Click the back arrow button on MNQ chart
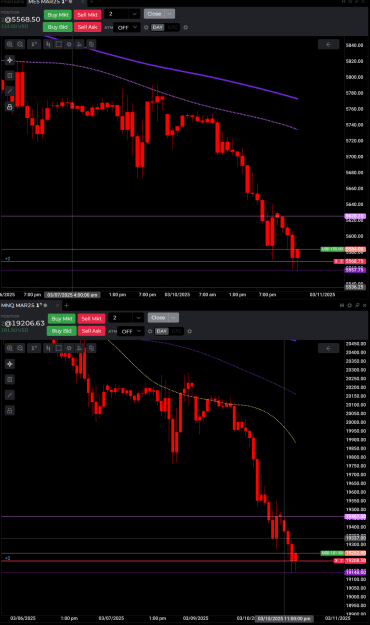This screenshot has height=625, width=370. click(329, 348)
